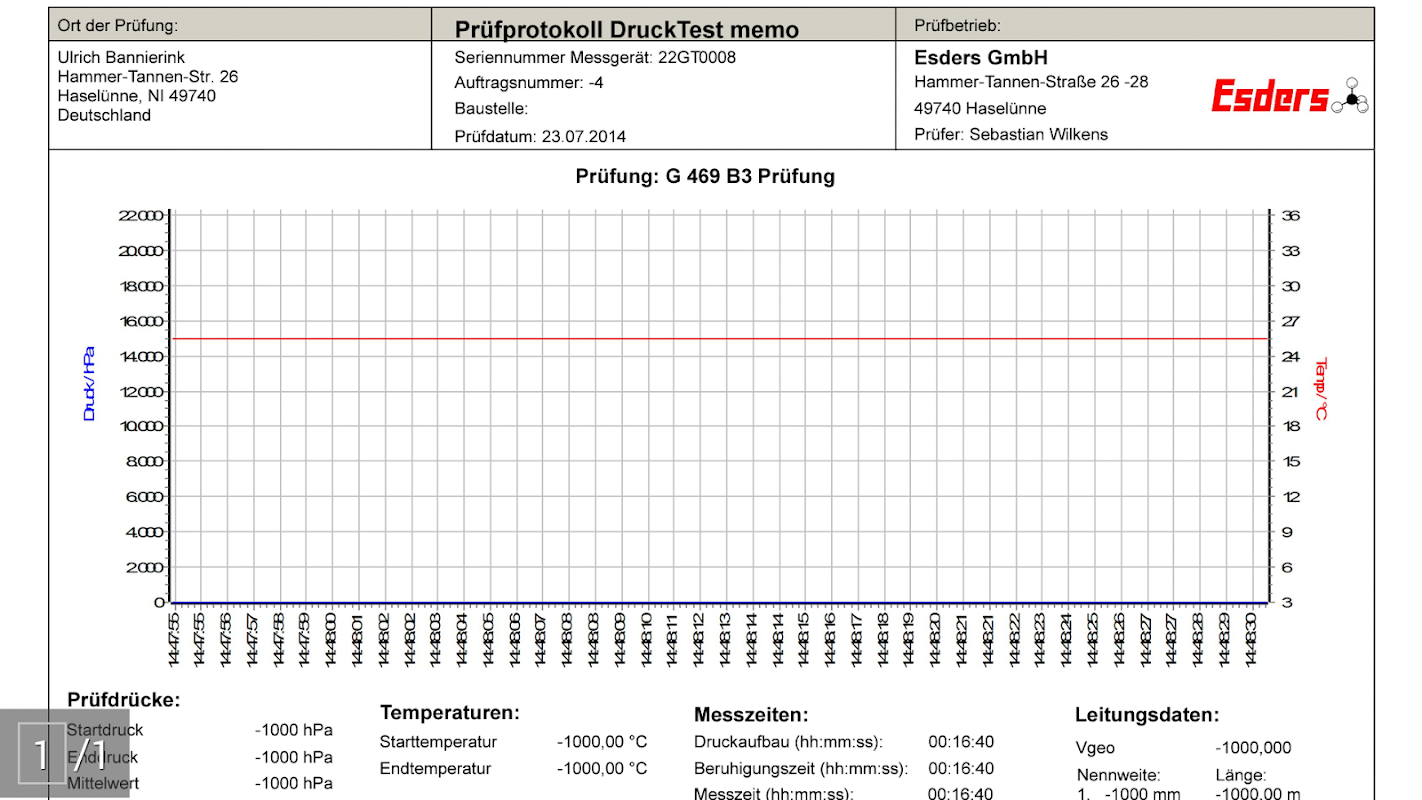Image resolution: width=1422 pixels, height=800 pixels.
Task: Tap the 1/1 page indicator overlay
Action: 65,754
